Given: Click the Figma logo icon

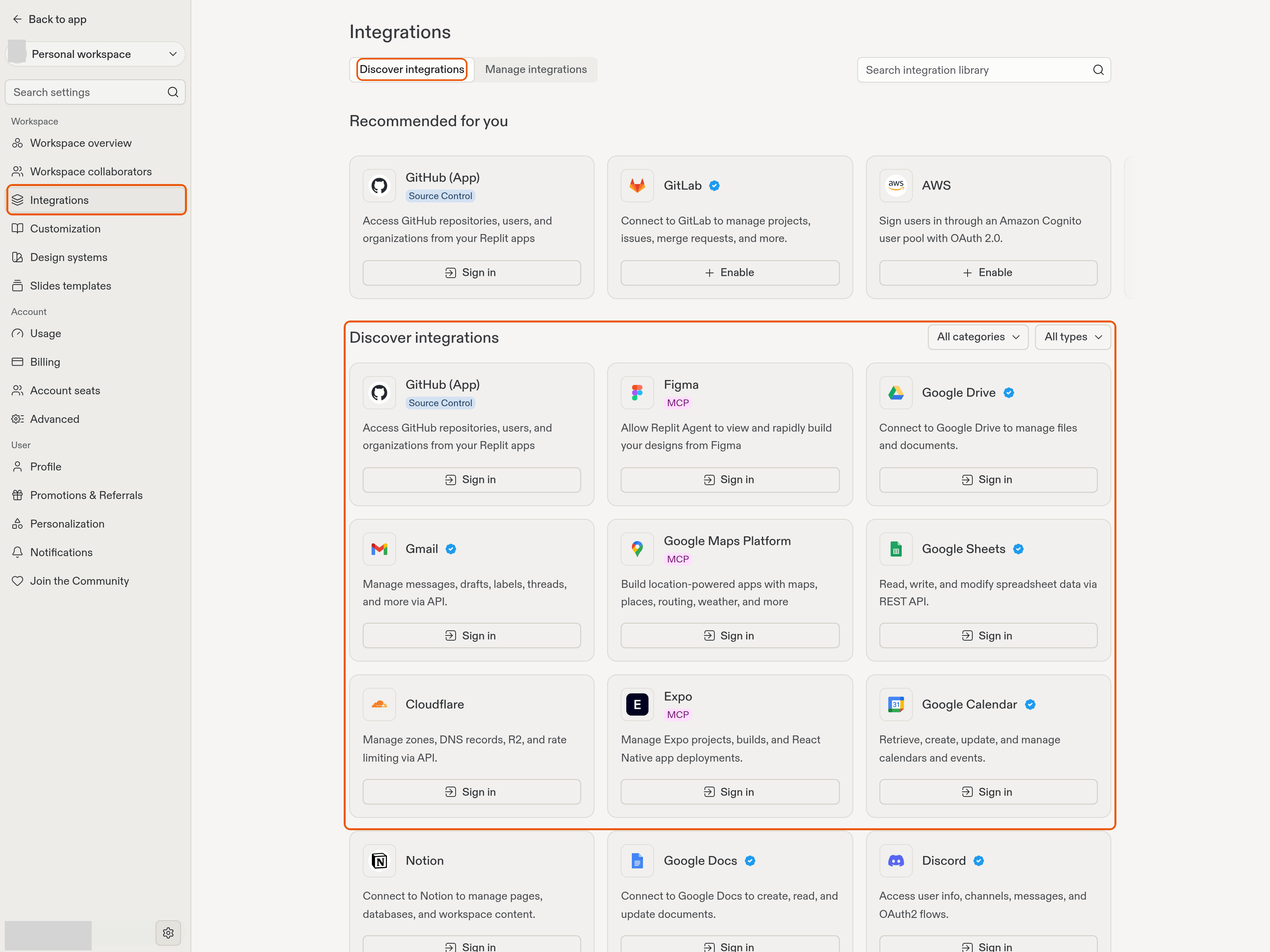Looking at the screenshot, I should pos(637,393).
